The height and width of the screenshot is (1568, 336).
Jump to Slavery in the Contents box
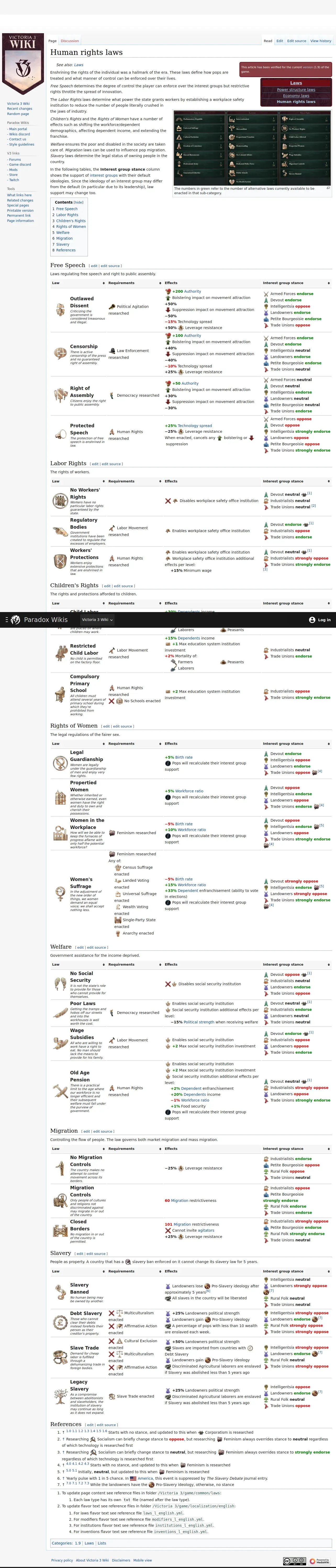tap(63, 244)
